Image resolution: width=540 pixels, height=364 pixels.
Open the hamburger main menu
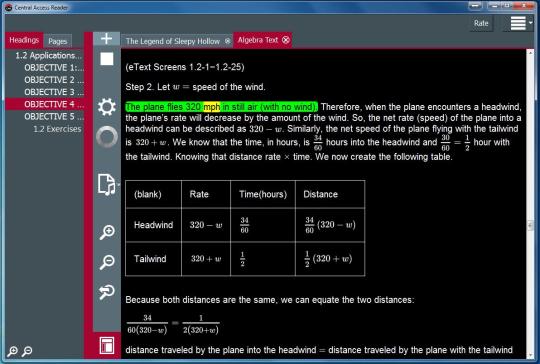point(518,23)
